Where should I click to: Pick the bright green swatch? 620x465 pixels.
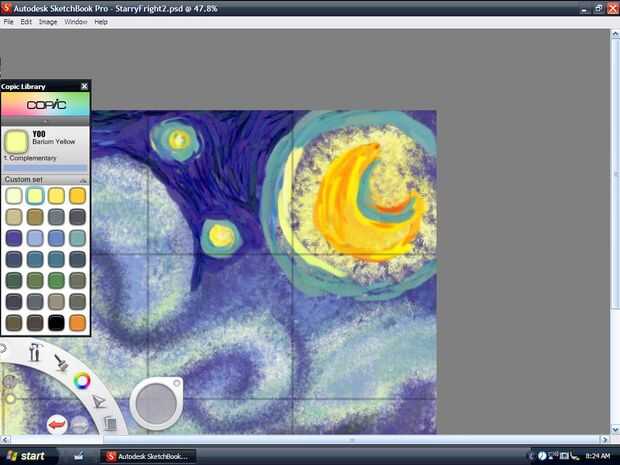click(x=56, y=280)
